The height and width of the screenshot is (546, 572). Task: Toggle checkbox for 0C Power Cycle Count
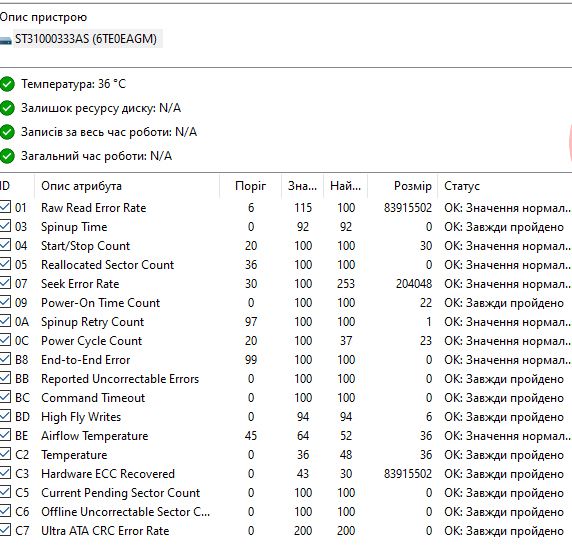click(5, 340)
